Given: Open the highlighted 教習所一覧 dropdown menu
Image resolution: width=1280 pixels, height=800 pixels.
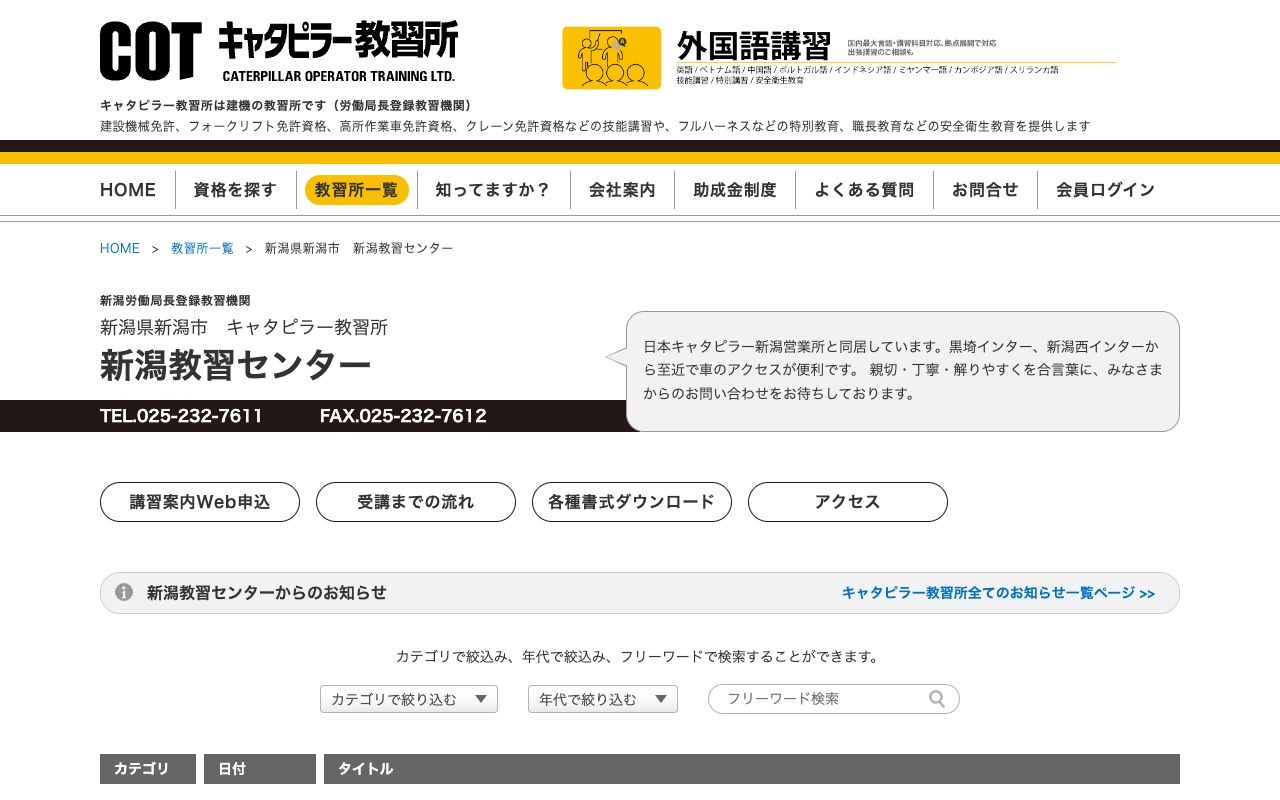Looking at the screenshot, I should point(357,189).
